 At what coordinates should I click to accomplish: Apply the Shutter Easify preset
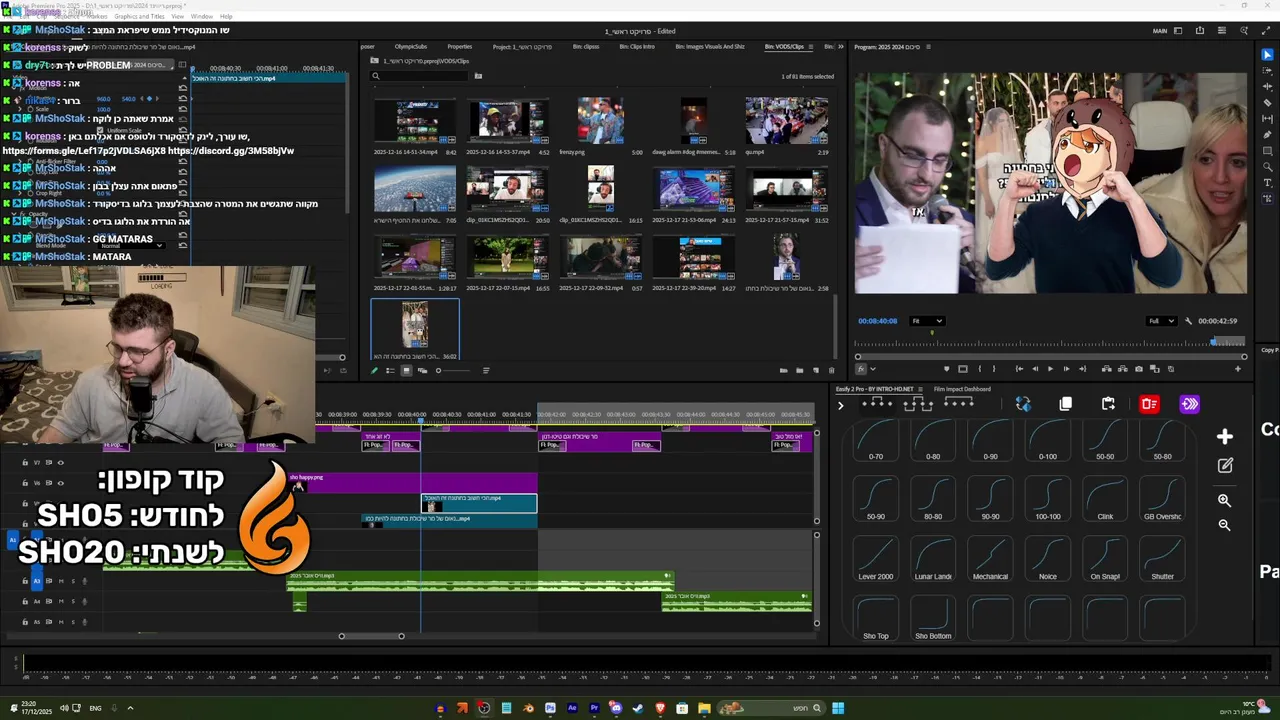pos(1162,559)
